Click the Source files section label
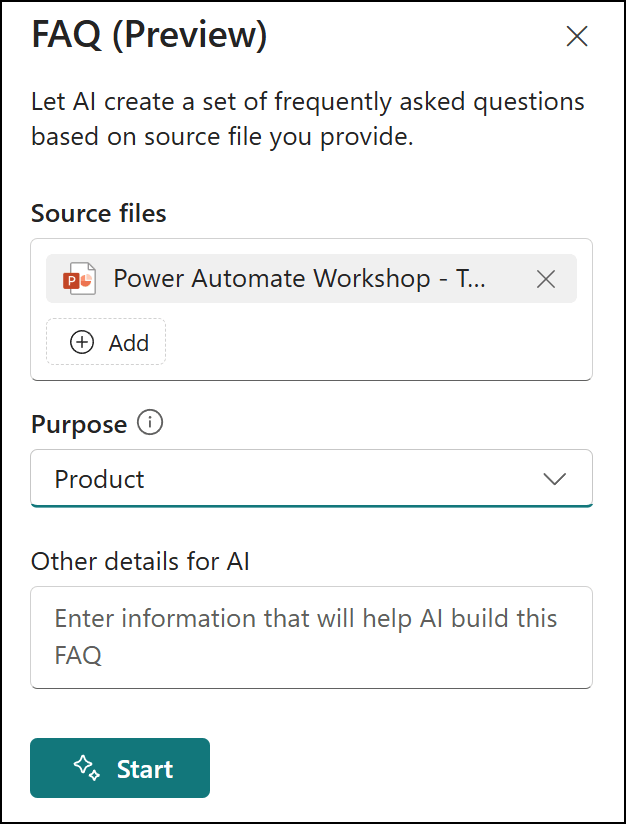Viewport: 626px width, 824px height. point(98,213)
